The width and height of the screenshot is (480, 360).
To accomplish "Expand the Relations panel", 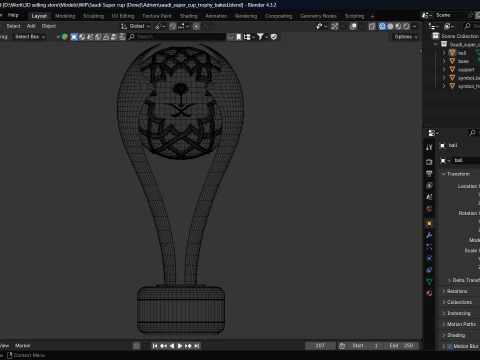I will (455, 291).
